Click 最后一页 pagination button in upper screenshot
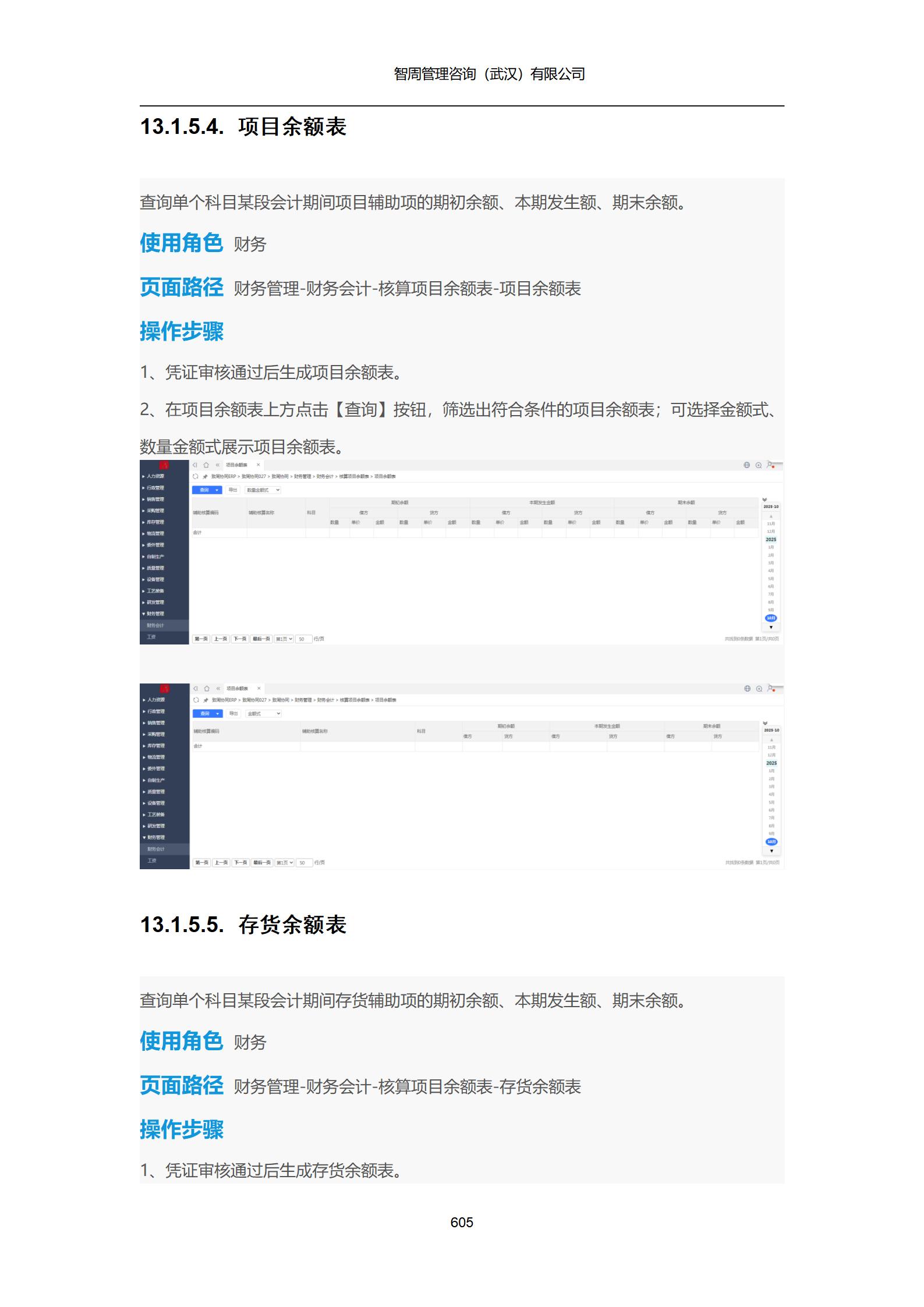The width and height of the screenshot is (924, 1307). 261,639
